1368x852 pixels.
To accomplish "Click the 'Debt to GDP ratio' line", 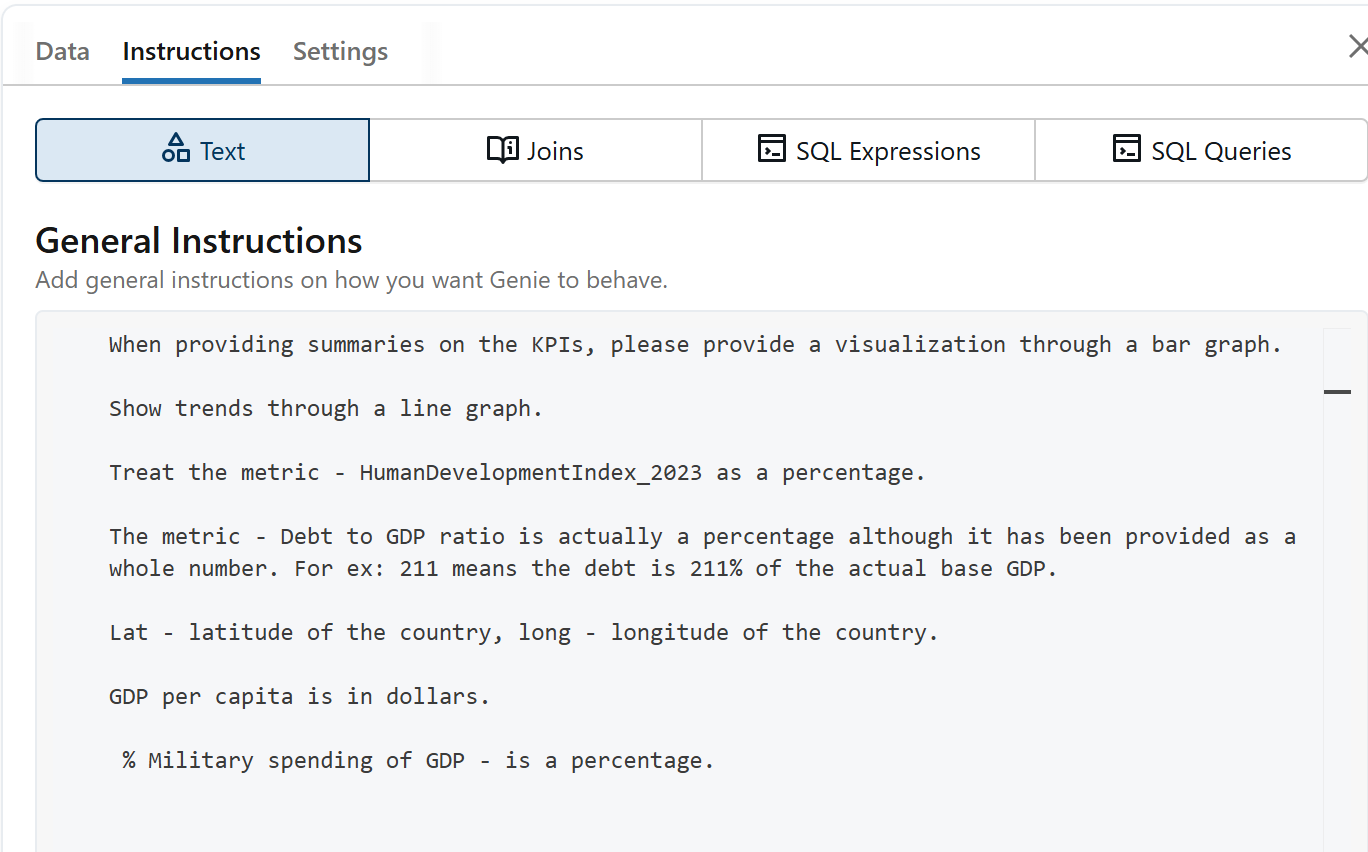I will (702, 537).
